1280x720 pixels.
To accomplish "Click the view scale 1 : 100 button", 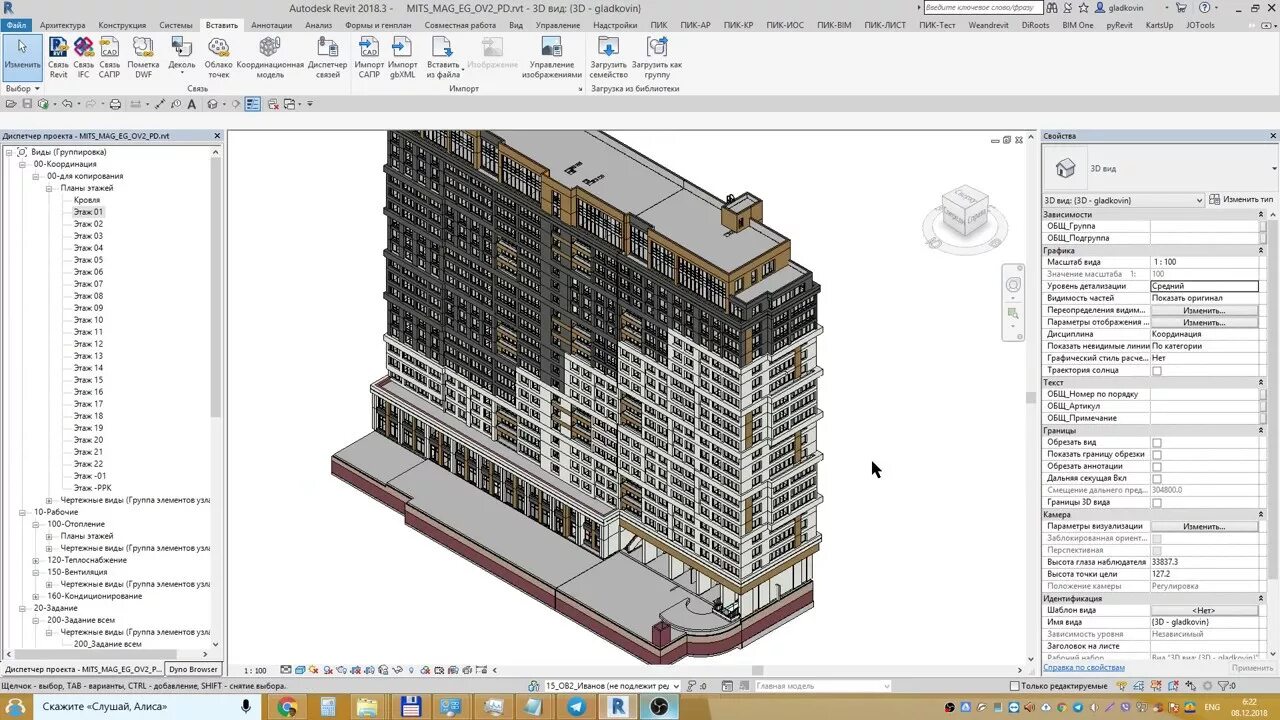I will pos(256,671).
